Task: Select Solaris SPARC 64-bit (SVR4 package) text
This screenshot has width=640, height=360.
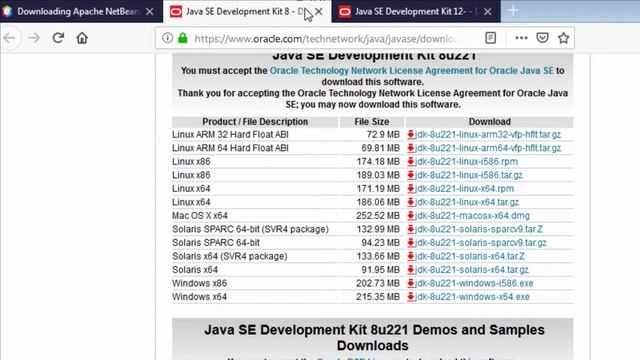Action: click(250, 229)
